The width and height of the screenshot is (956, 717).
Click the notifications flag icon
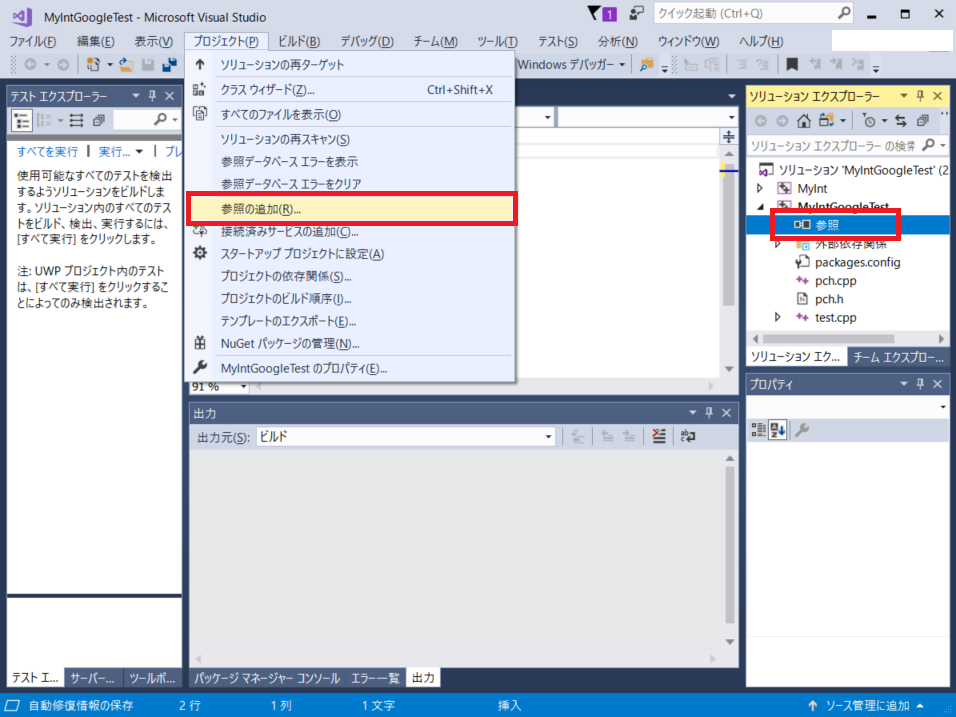click(x=594, y=13)
